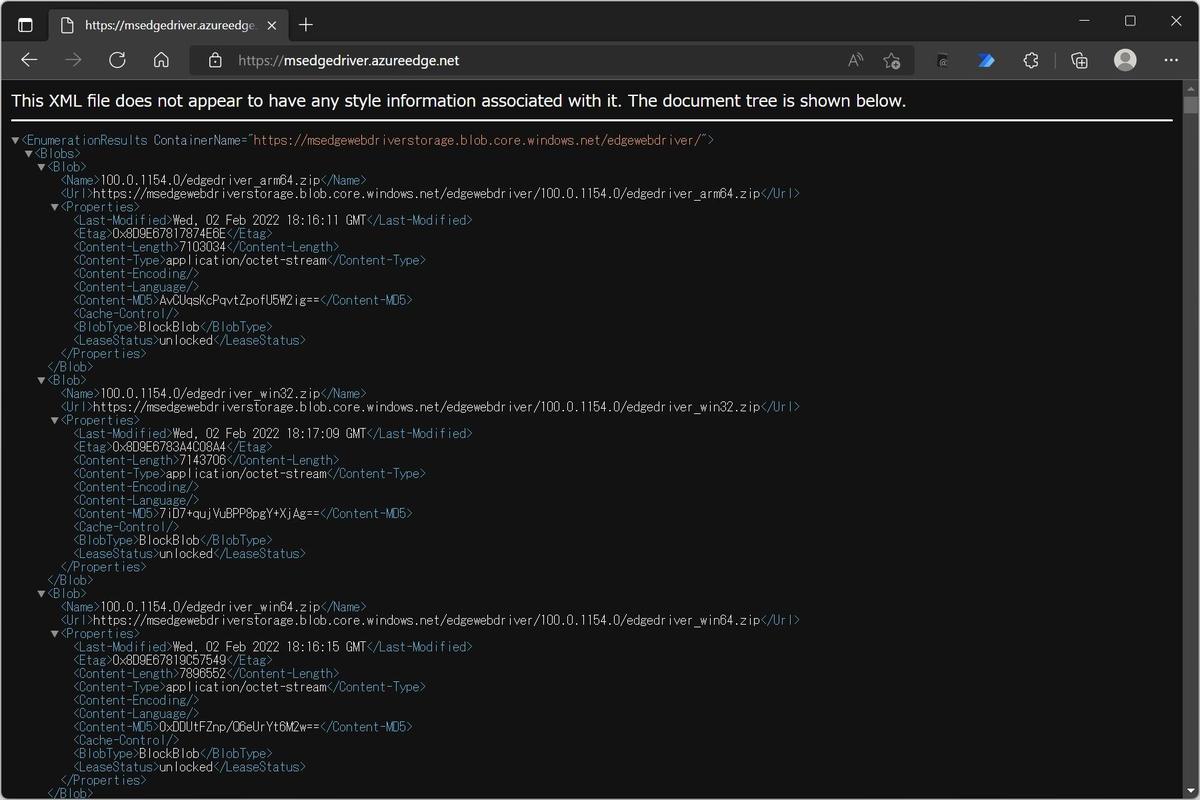This screenshot has width=1200, height=800.
Task: Open the Extensions puzzle menu
Action: coord(1031,60)
